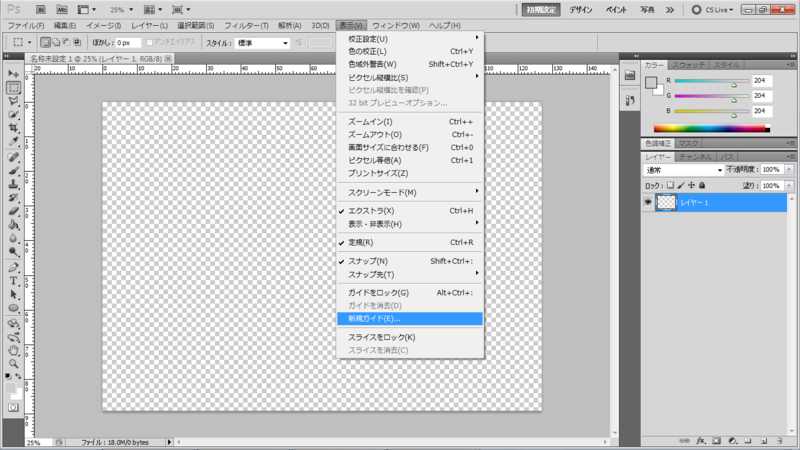Select the Type tool

pos(13,281)
